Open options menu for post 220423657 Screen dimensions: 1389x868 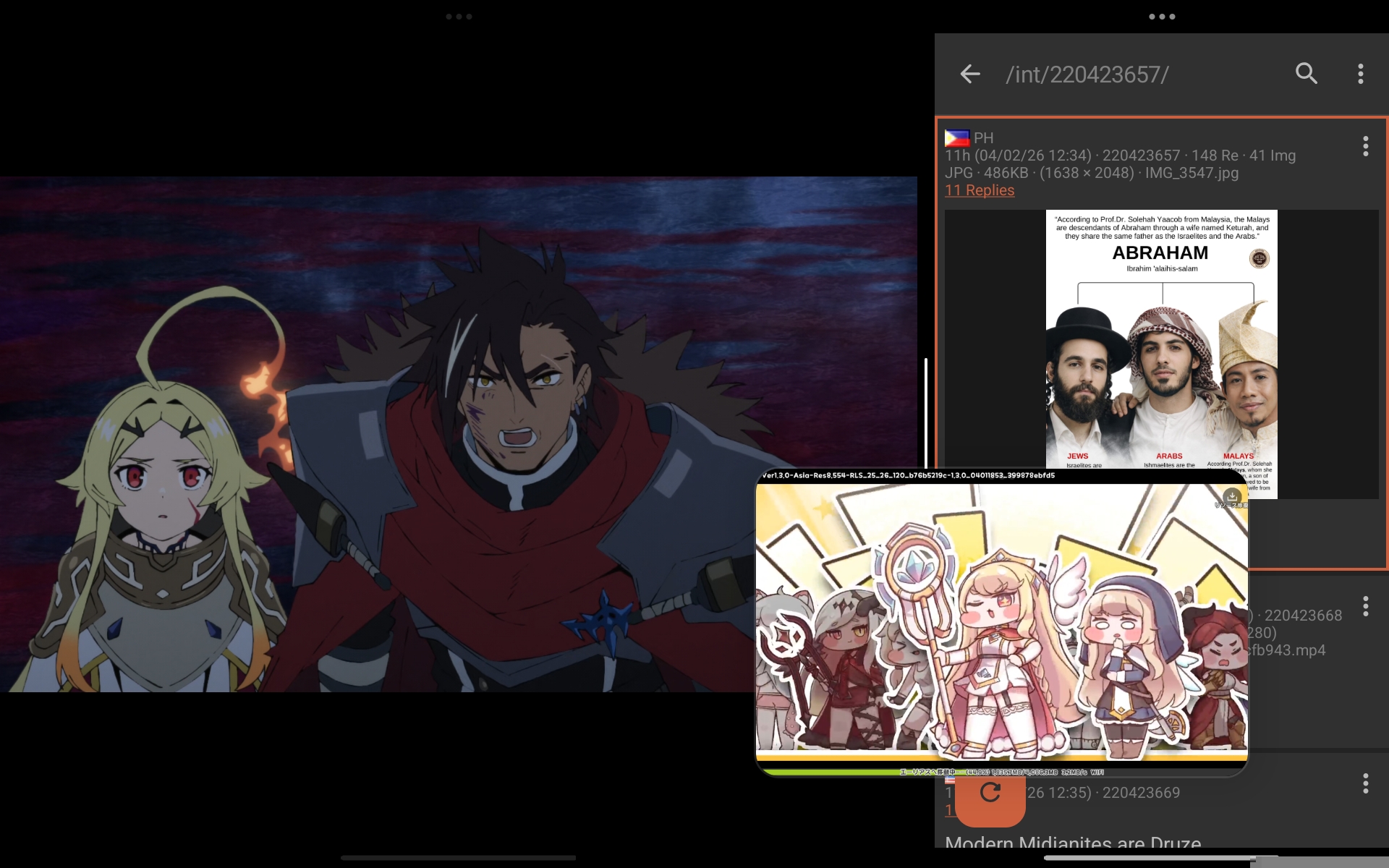coord(1365,146)
